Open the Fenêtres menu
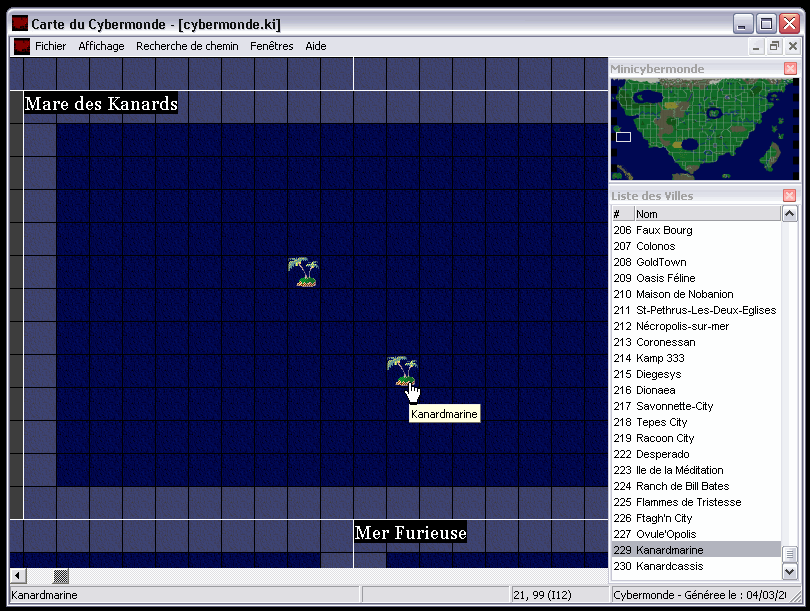This screenshot has height=611, width=810. click(272, 46)
